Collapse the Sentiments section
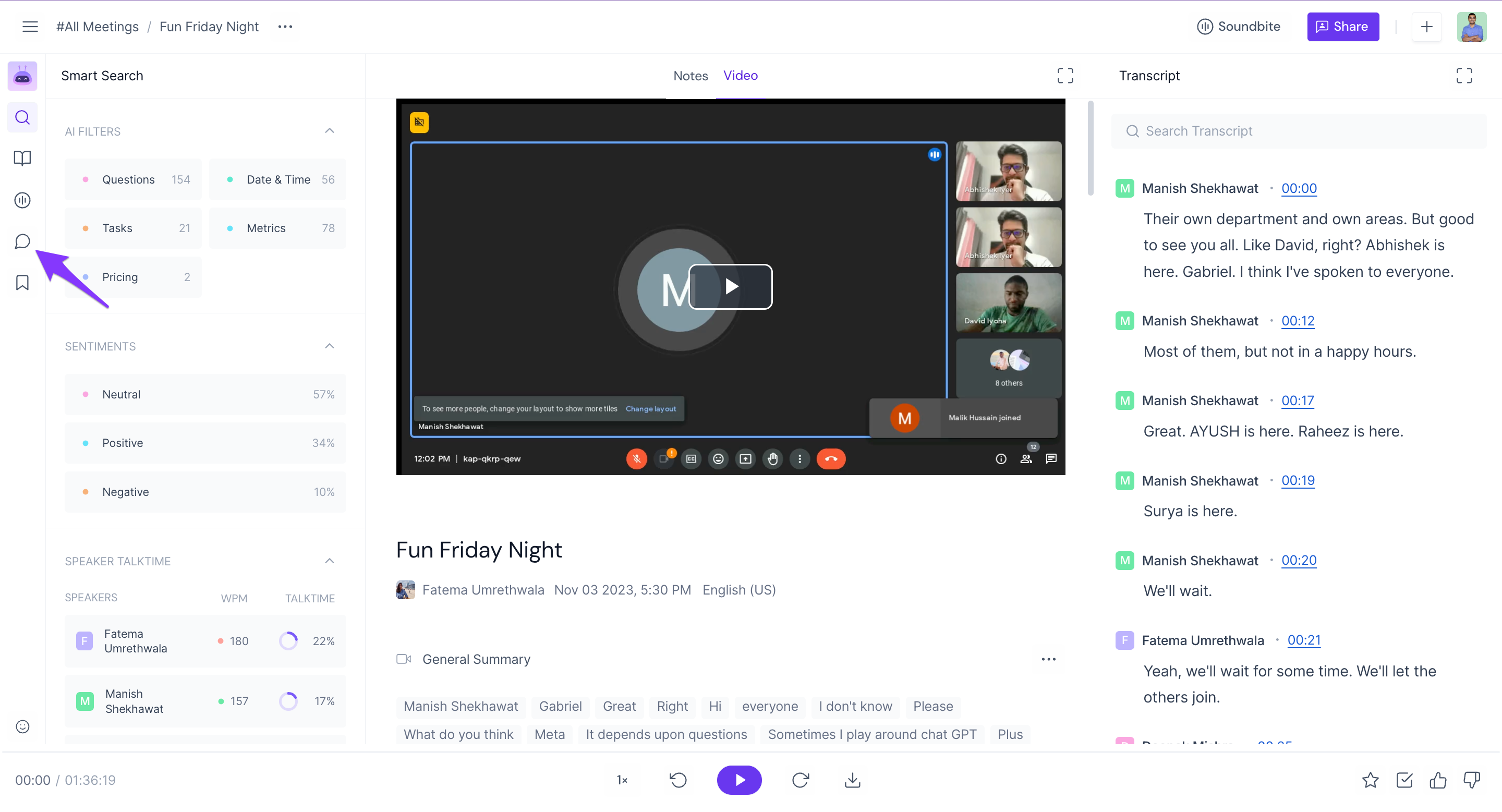Image resolution: width=1502 pixels, height=812 pixels. coord(330,346)
